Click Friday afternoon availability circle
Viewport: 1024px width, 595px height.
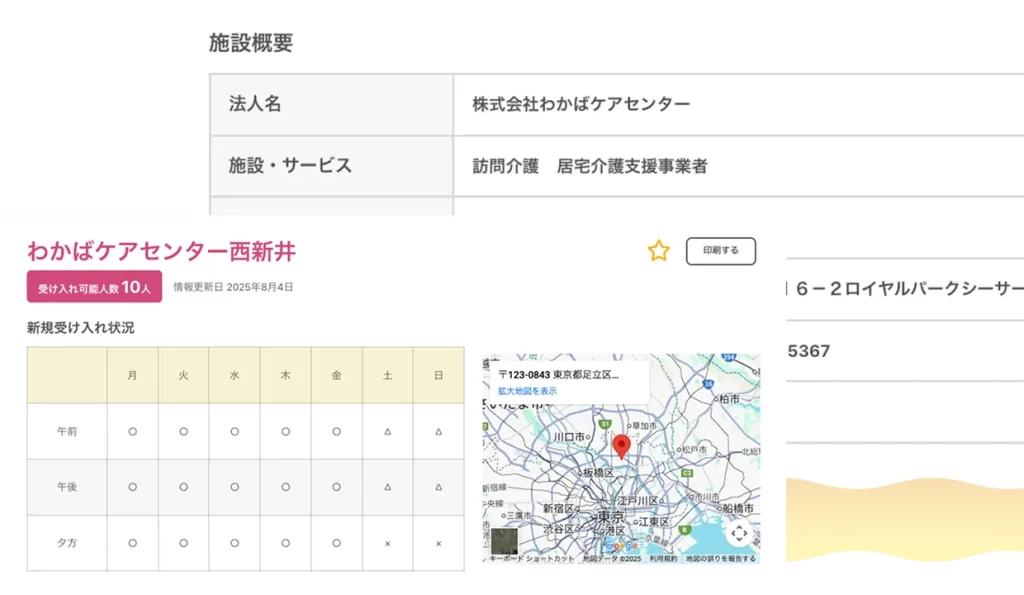click(x=336, y=487)
